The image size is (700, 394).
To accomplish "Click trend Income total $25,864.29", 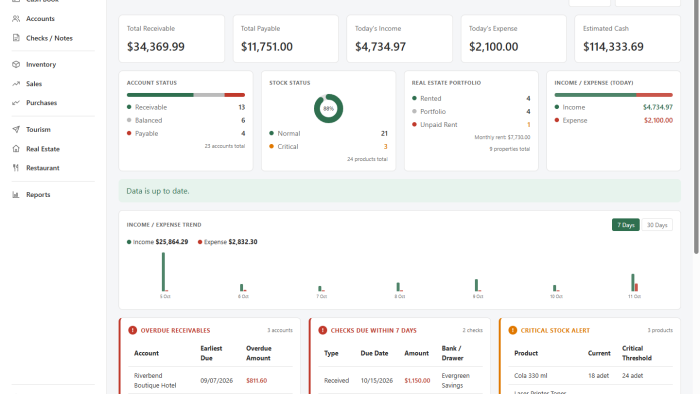I will point(171,242).
